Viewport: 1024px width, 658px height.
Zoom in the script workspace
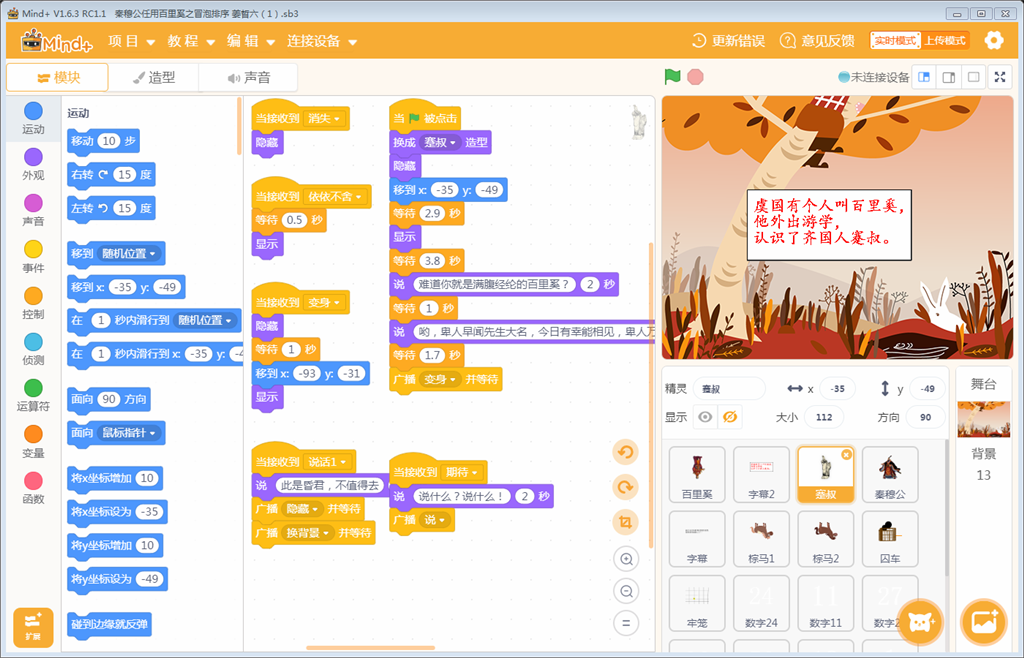coord(626,559)
